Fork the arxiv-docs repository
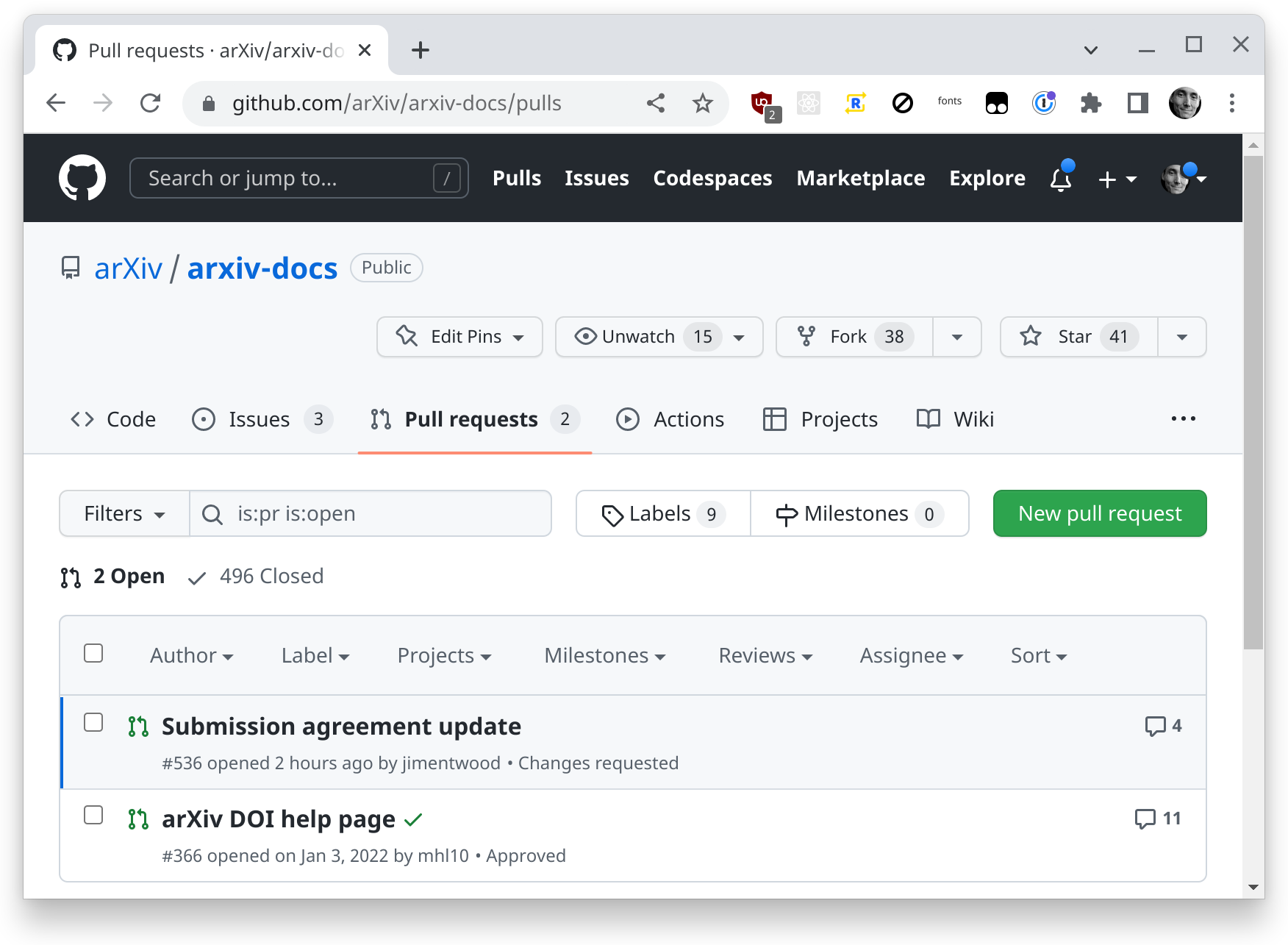 pos(854,337)
